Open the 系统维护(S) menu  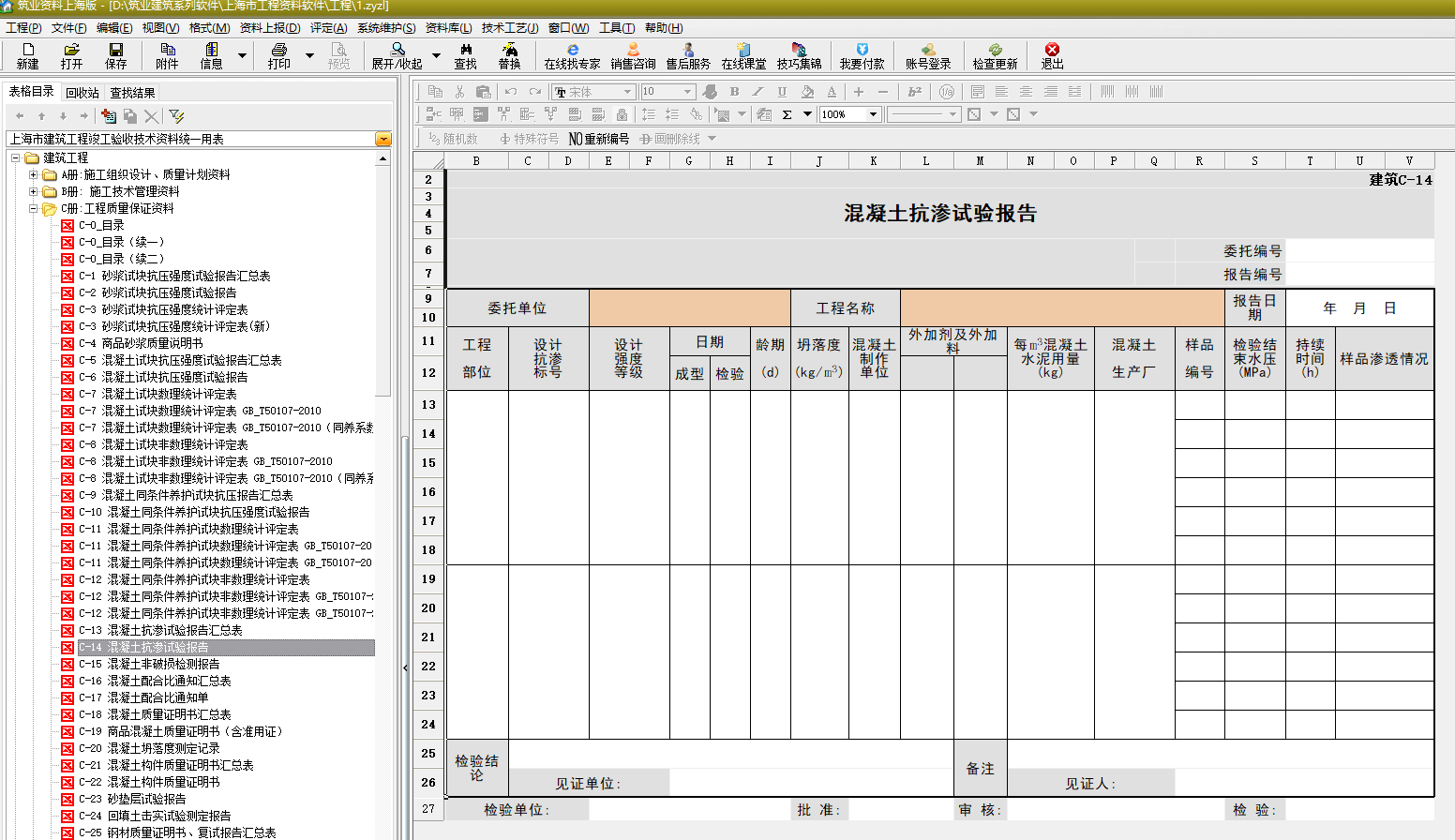386,28
